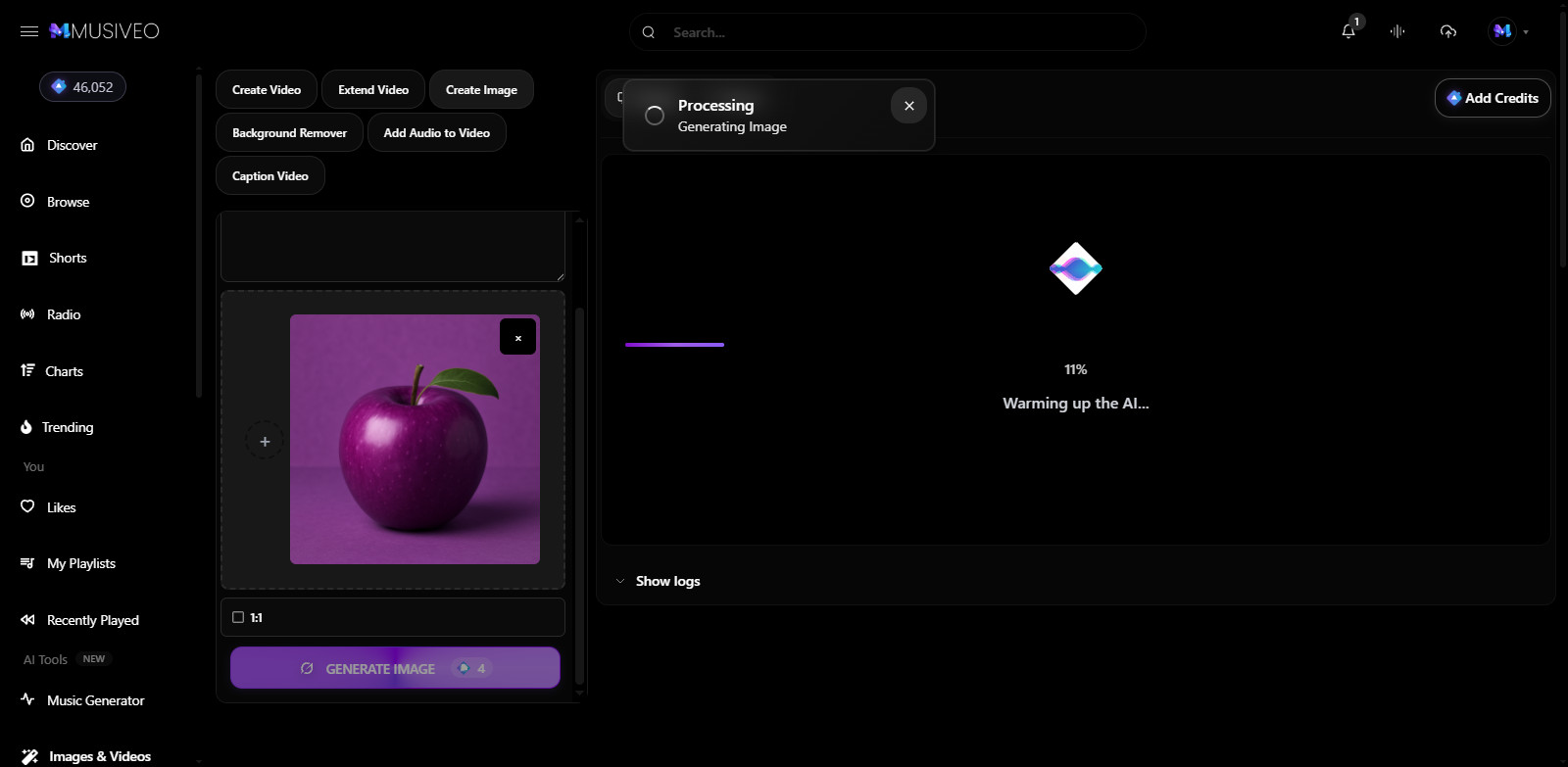The image size is (1568, 767).
Task: Click the generation progress bar
Action: [x=674, y=345]
